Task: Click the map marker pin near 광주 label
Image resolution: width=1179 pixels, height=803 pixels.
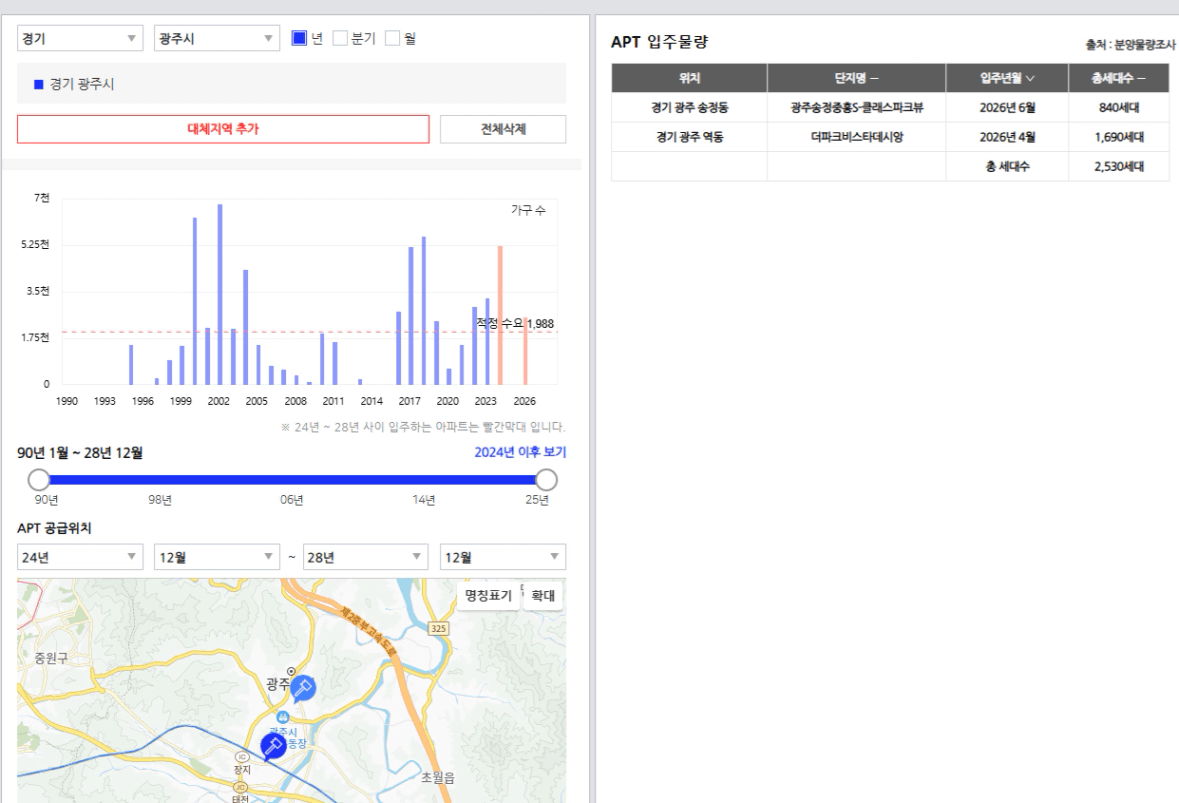Action: pyautogui.click(x=303, y=687)
